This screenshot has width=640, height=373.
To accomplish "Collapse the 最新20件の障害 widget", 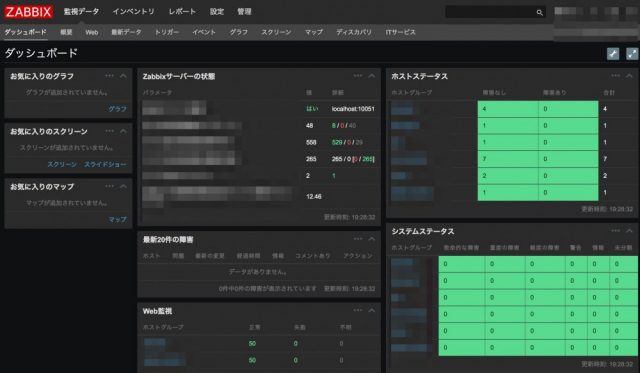I will 371,239.
